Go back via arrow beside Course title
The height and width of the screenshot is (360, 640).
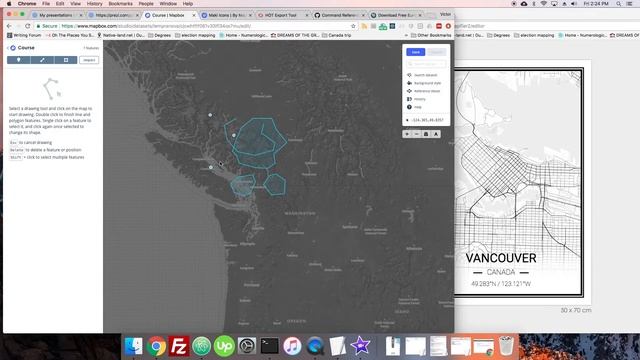coord(8,48)
